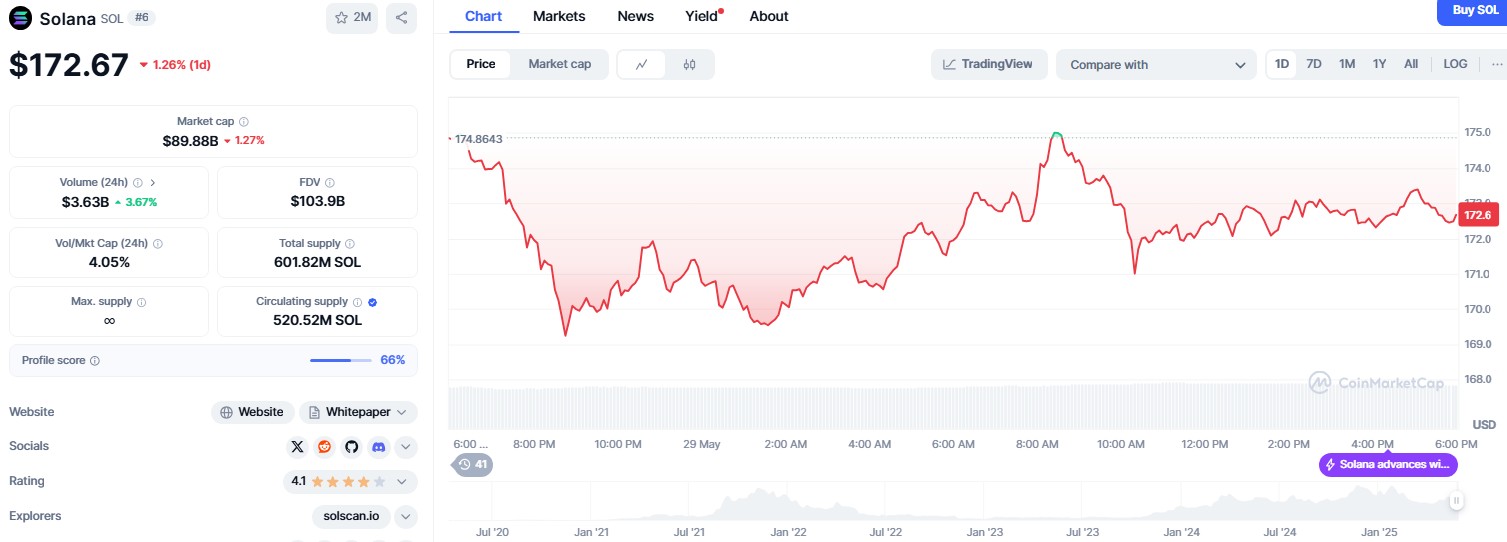Toggle LOG scale on the chart
This screenshot has width=1507, height=542.
coord(1455,64)
